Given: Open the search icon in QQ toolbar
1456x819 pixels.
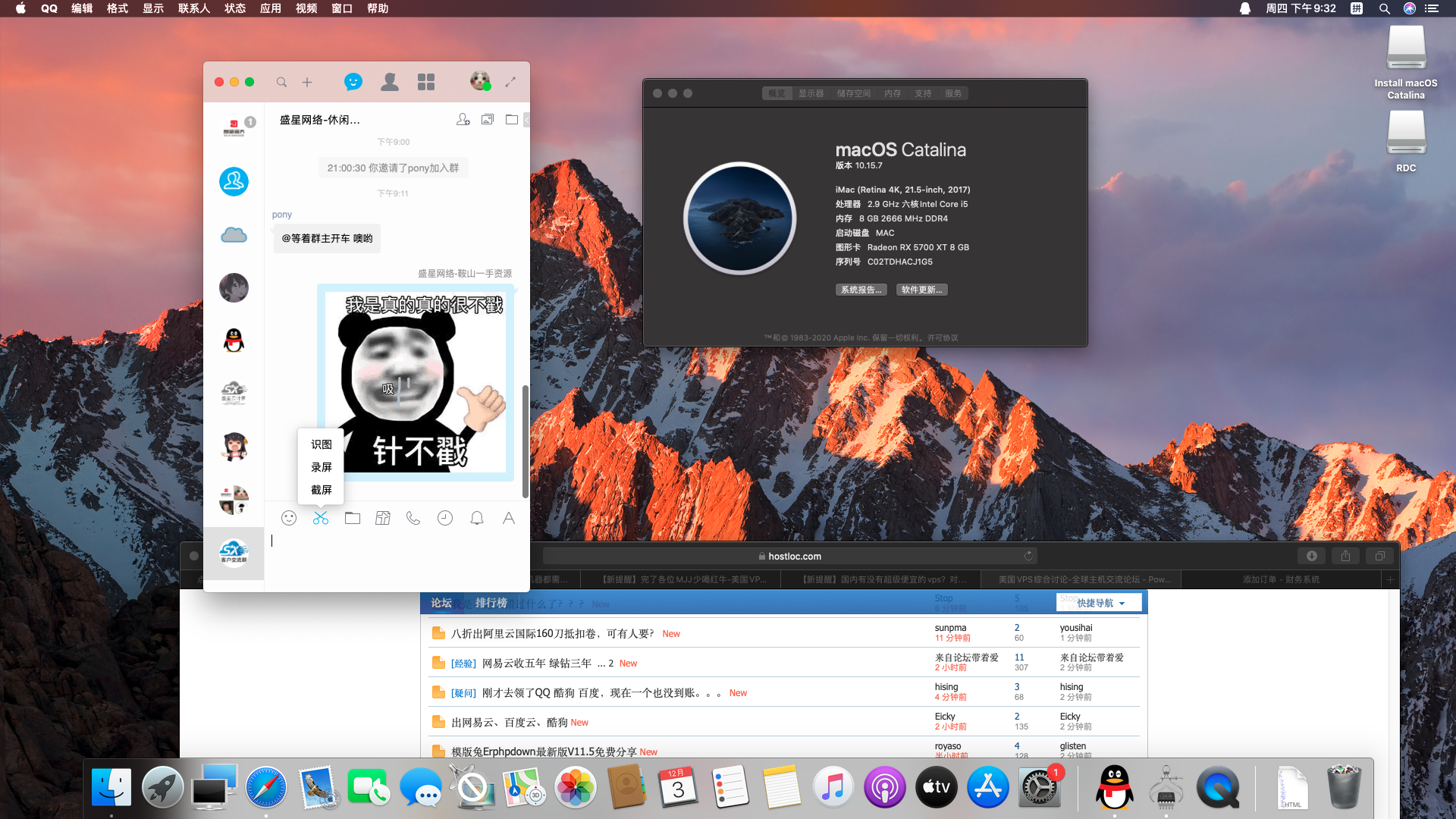Looking at the screenshot, I should [x=281, y=82].
